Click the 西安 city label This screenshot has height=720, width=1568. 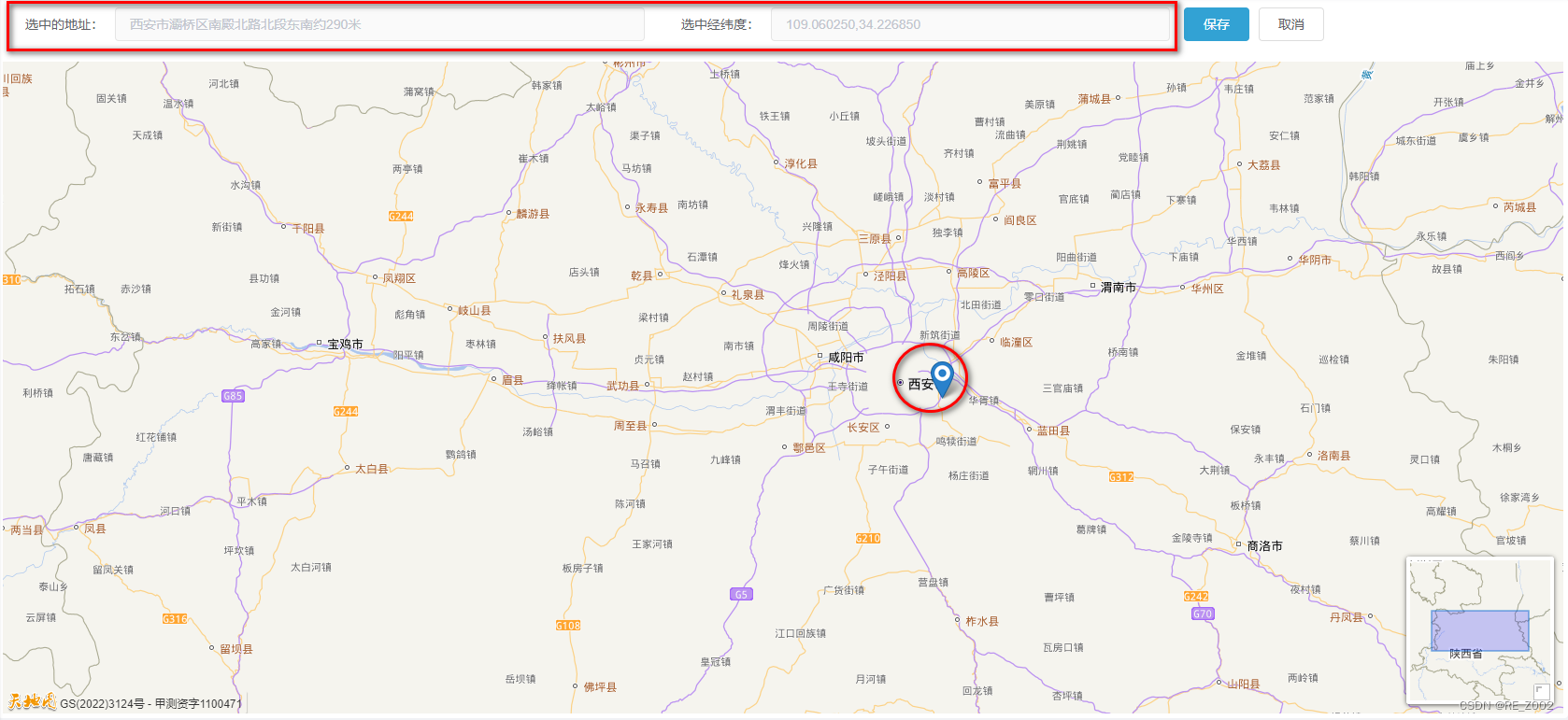[920, 384]
